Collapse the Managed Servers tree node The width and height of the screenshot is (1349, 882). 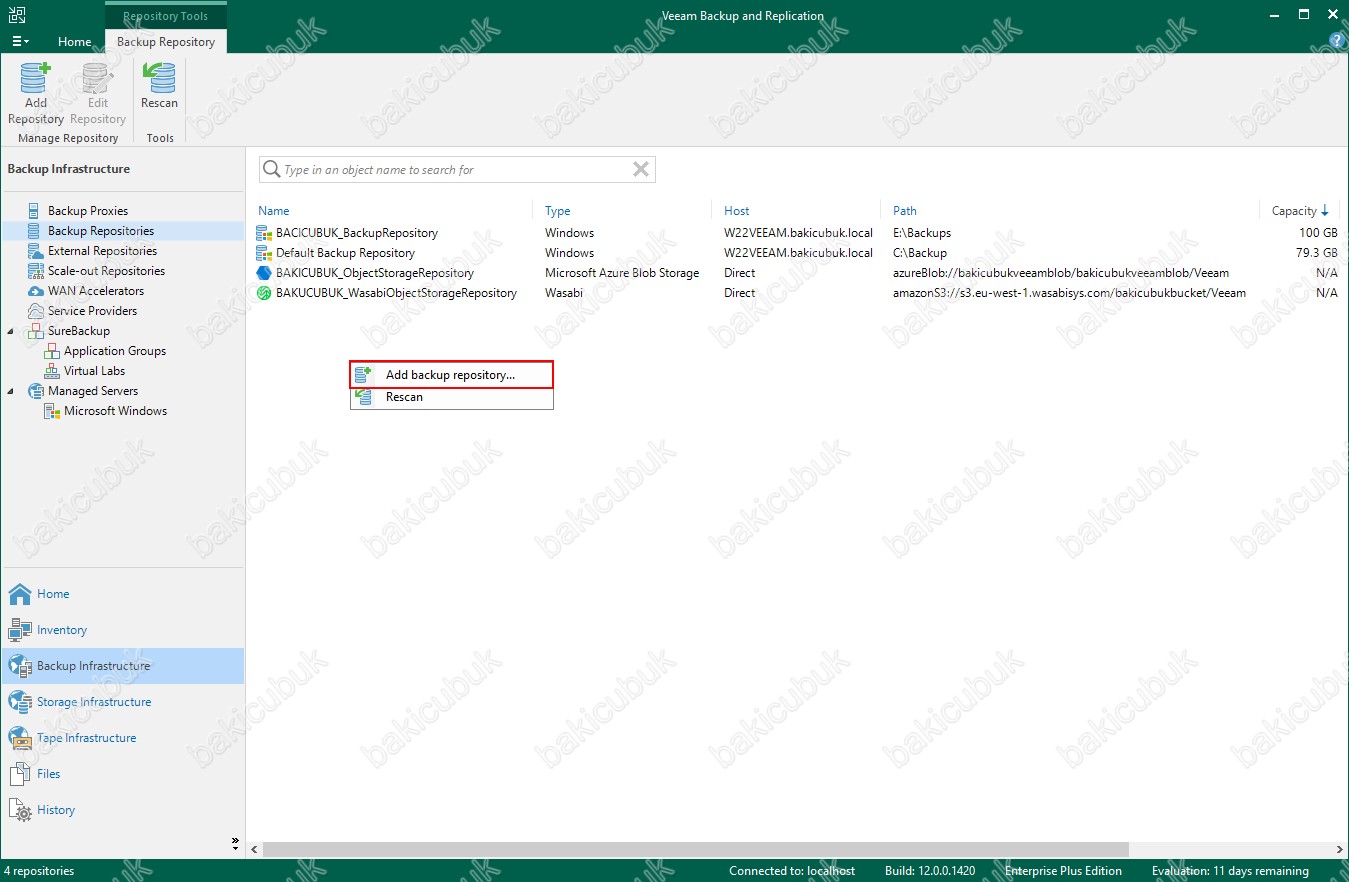click(x=11, y=391)
